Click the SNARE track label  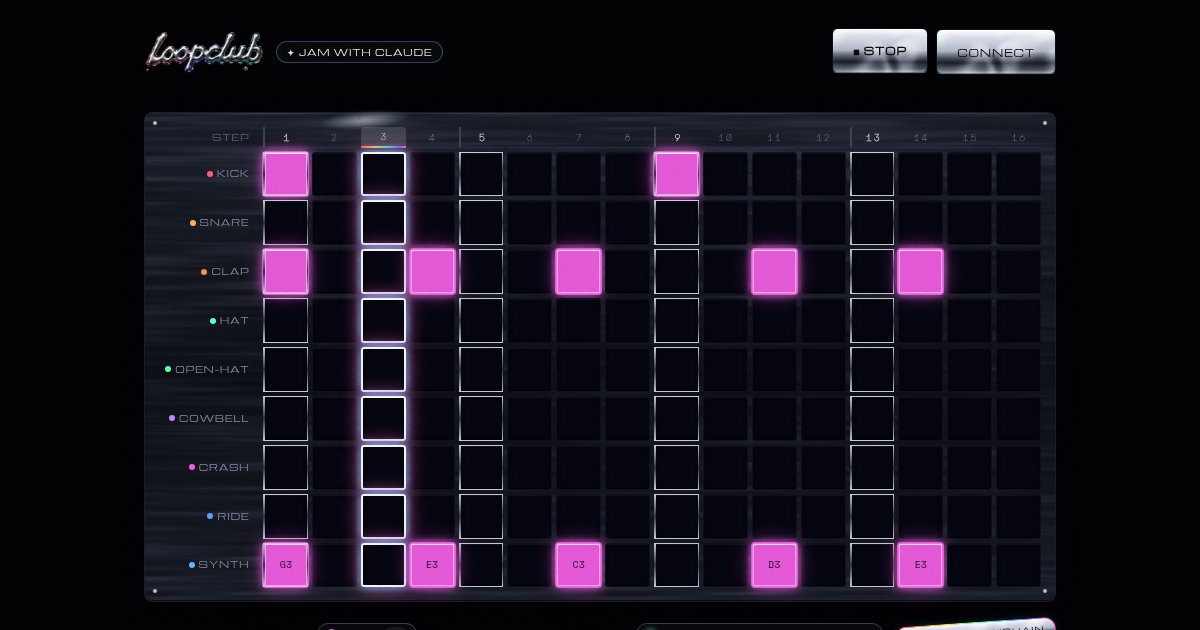pyautogui.click(x=224, y=223)
